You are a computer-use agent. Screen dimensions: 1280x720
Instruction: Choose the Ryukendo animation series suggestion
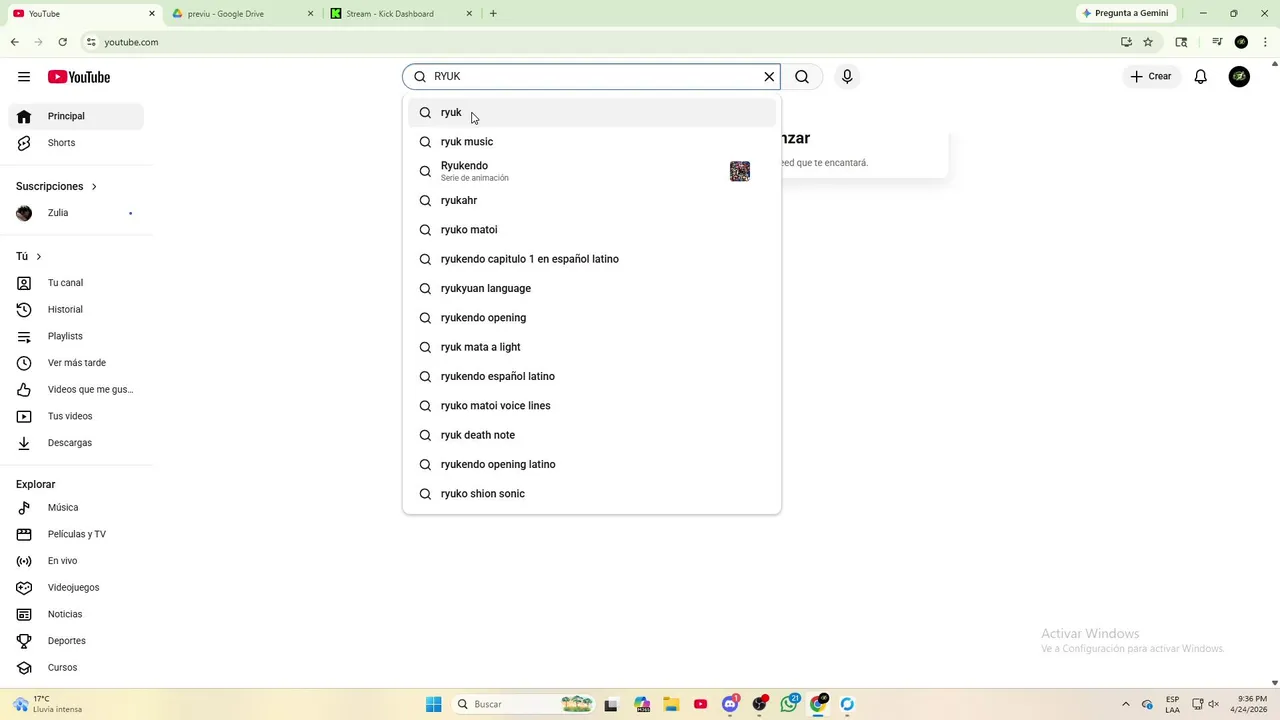point(592,171)
